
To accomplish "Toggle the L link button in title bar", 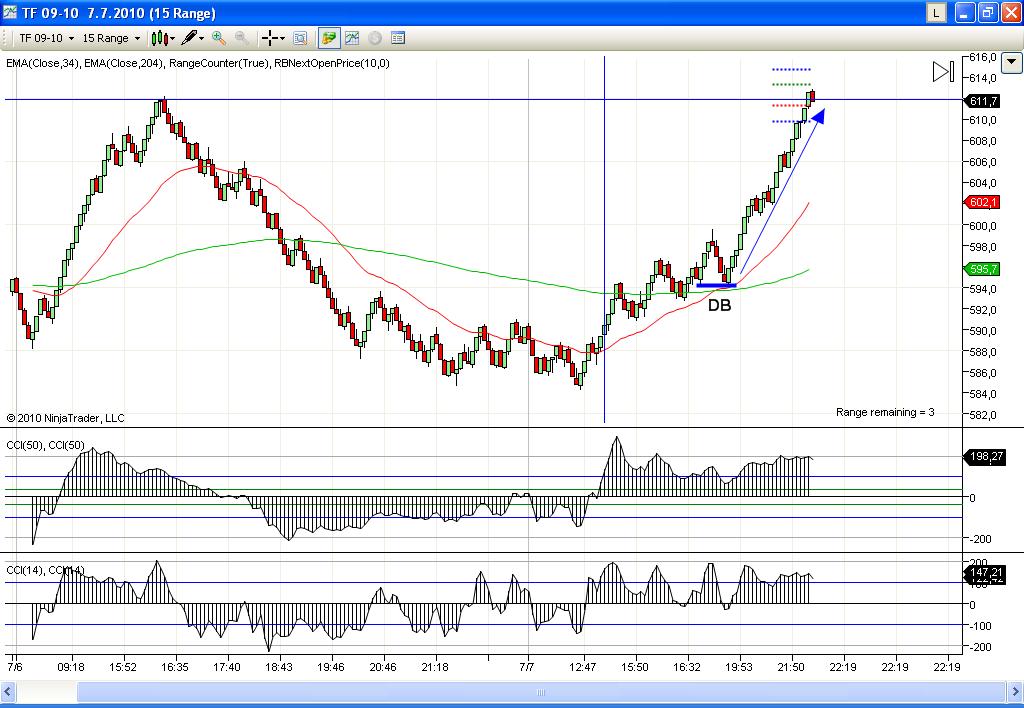I will point(935,13).
